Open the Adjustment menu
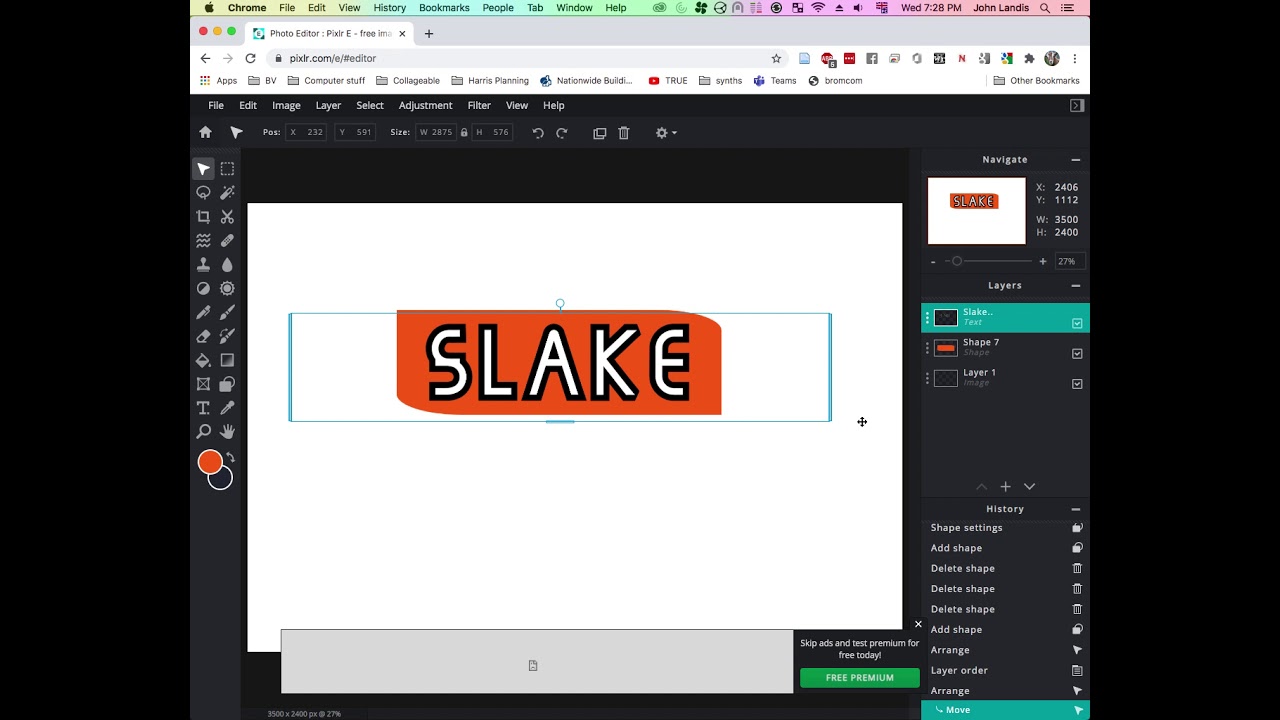The image size is (1280, 720). 425,105
